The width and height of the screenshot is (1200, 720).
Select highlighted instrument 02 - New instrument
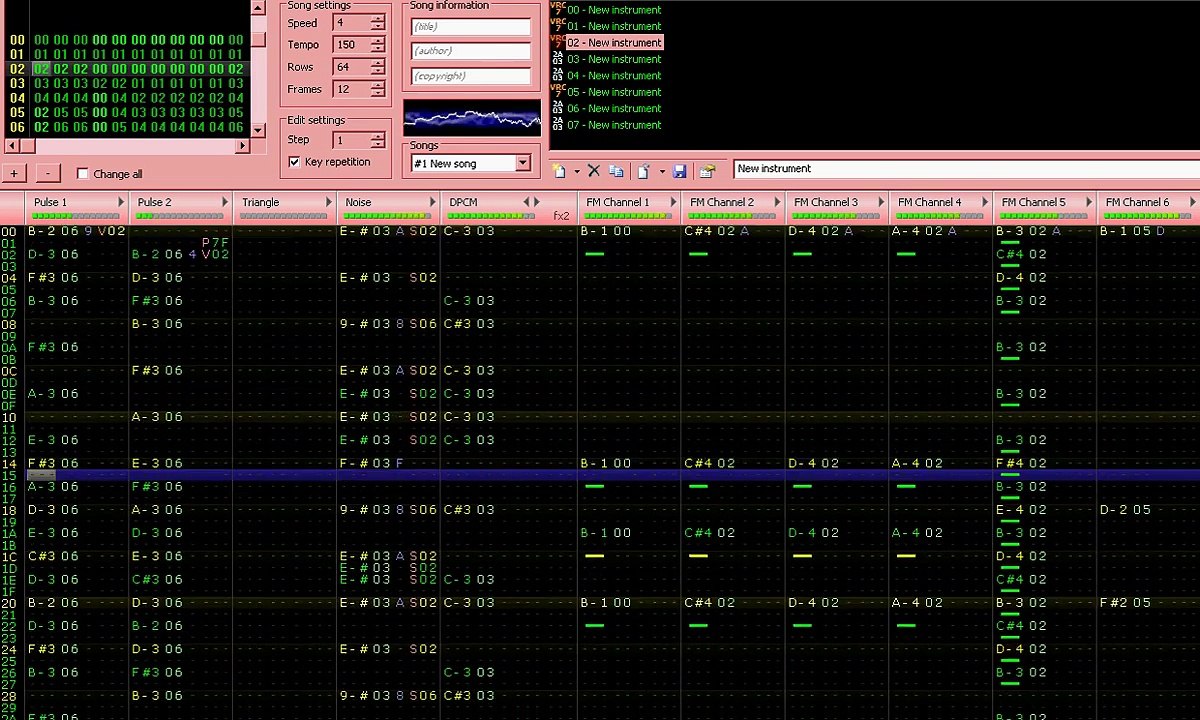[x=614, y=43]
